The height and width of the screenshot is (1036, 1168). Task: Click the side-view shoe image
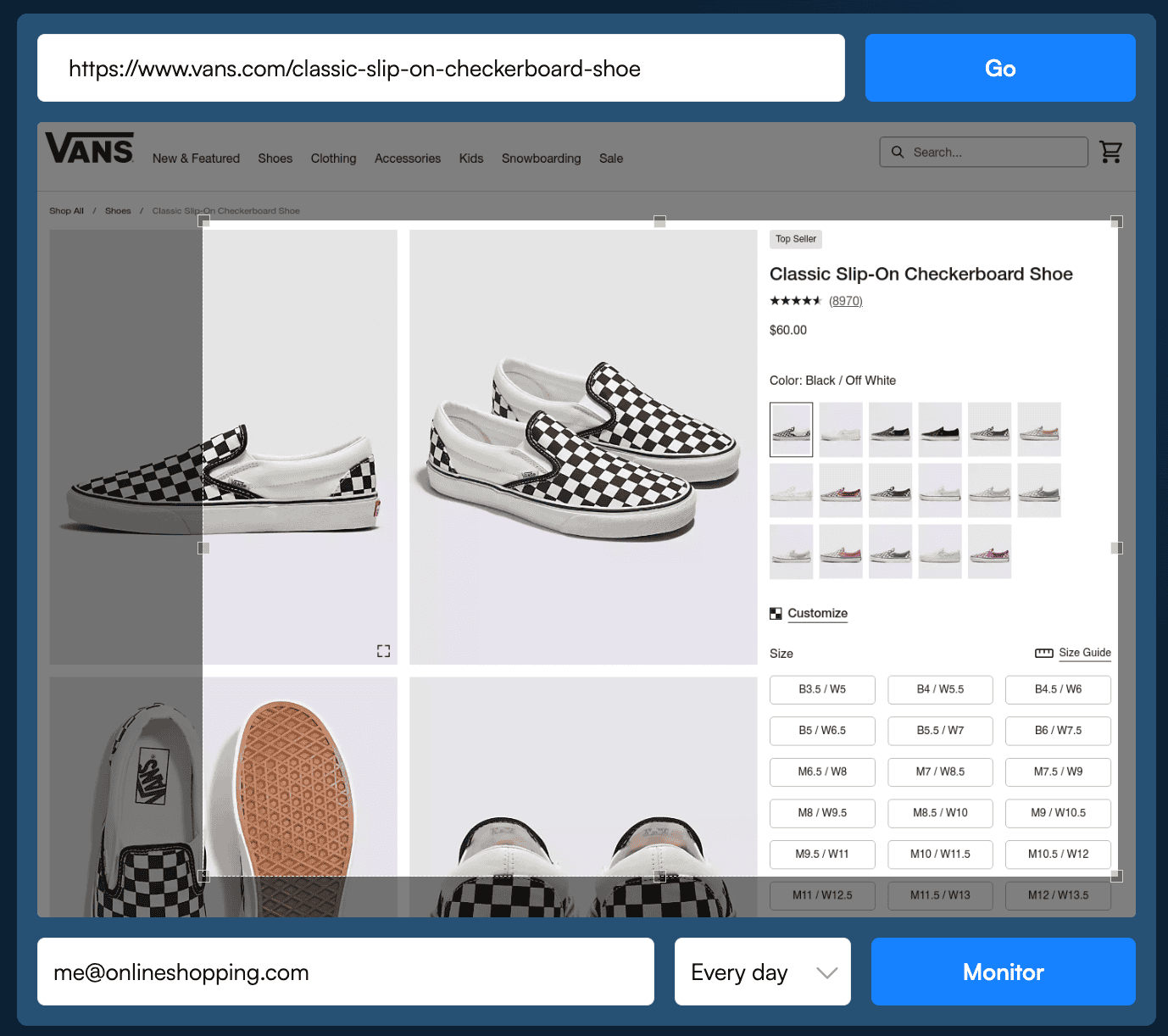tap(224, 447)
